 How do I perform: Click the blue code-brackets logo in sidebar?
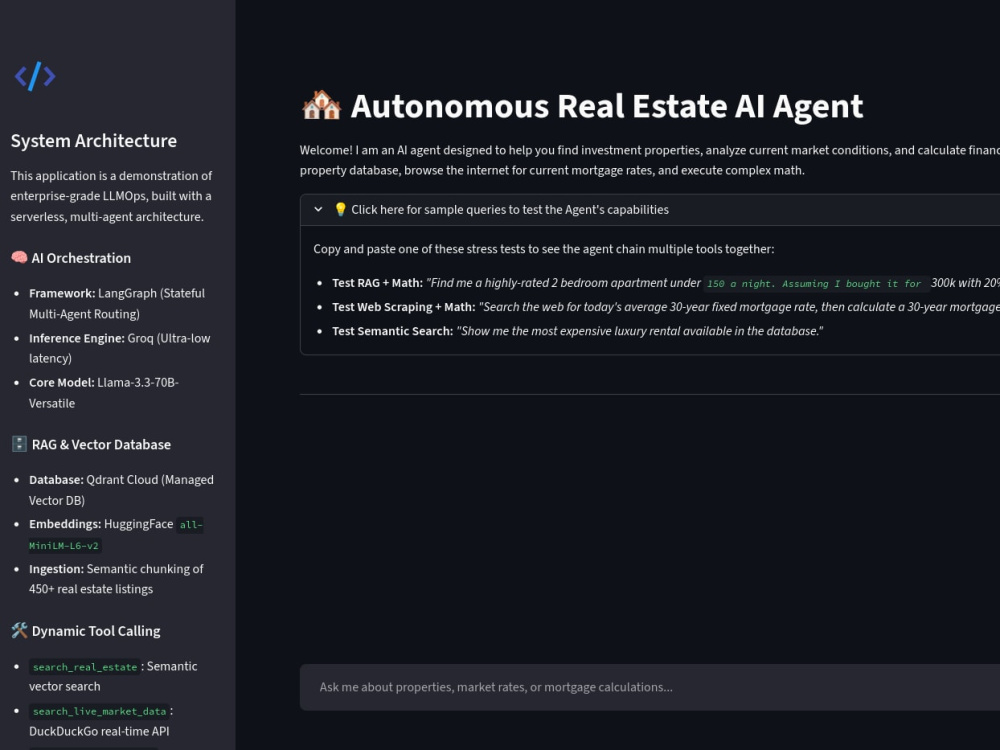35,77
